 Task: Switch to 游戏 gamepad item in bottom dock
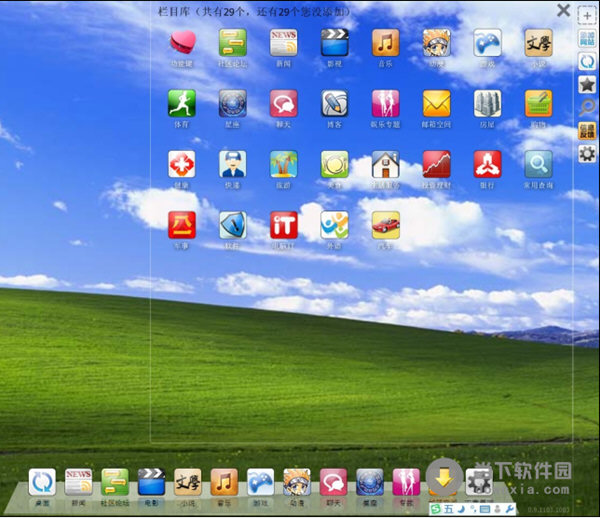(261, 482)
